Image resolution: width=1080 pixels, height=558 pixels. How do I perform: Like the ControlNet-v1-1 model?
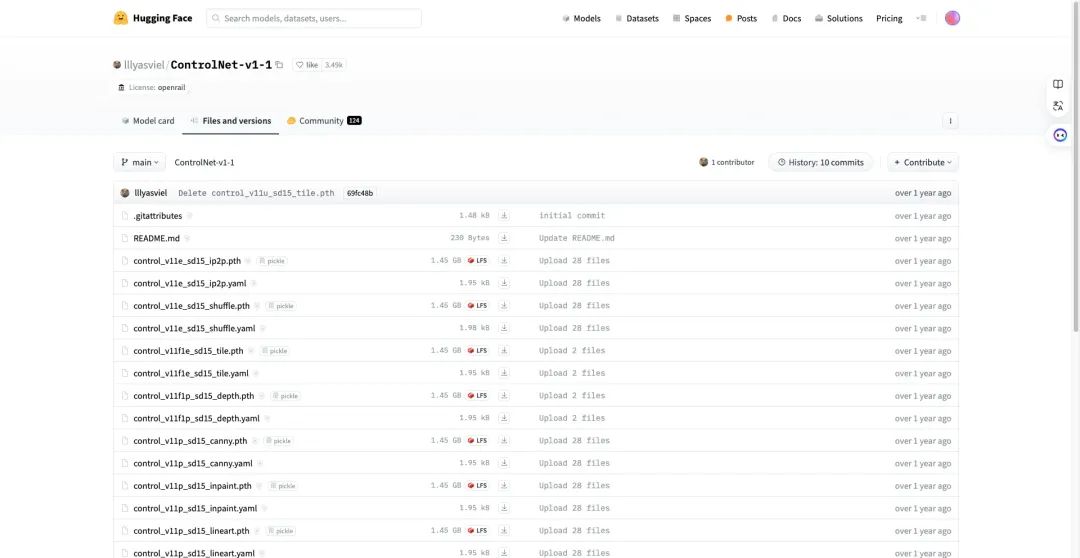[x=307, y=65]
